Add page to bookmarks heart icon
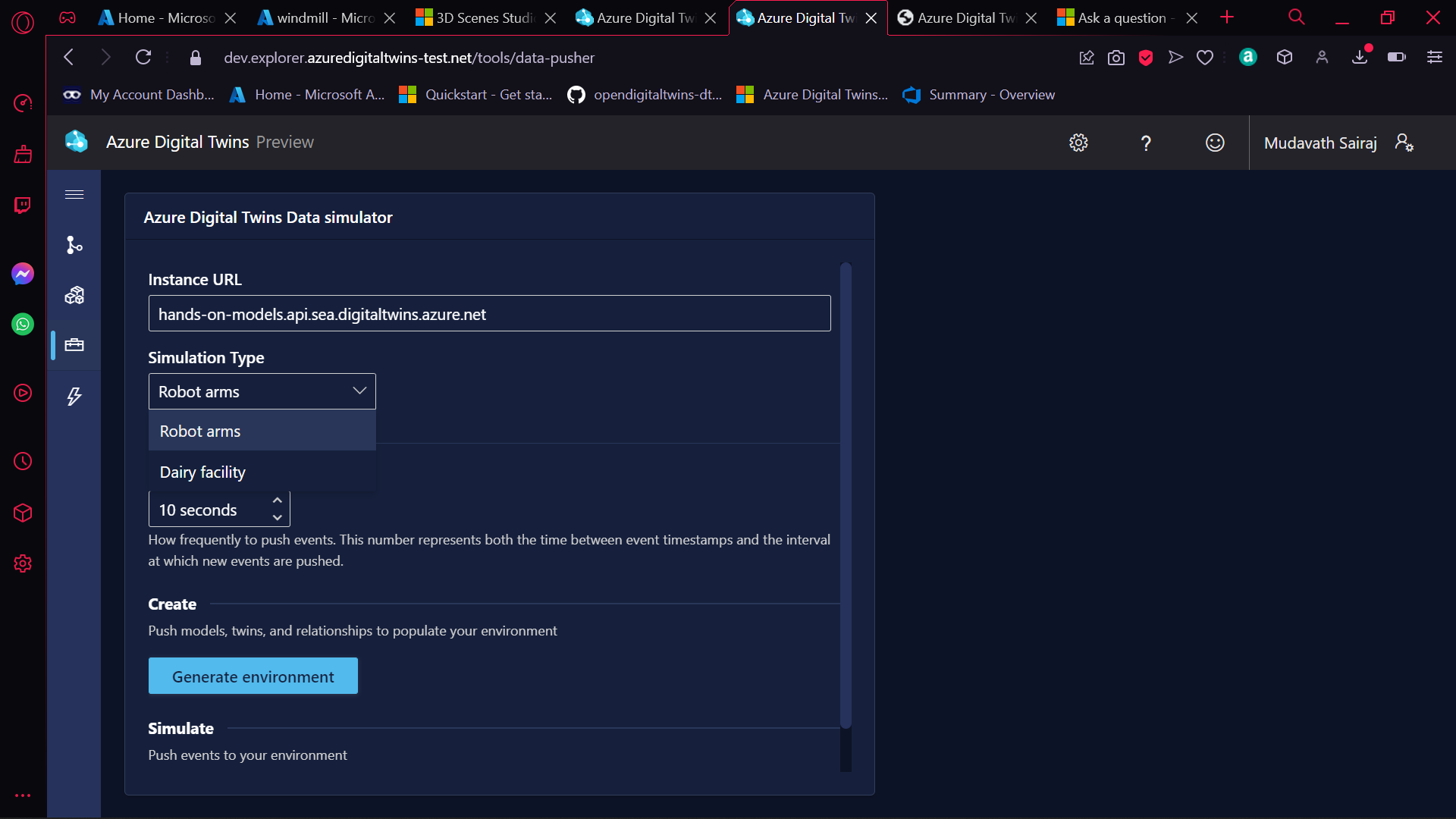1456x819 pixels. [1205, 58]
